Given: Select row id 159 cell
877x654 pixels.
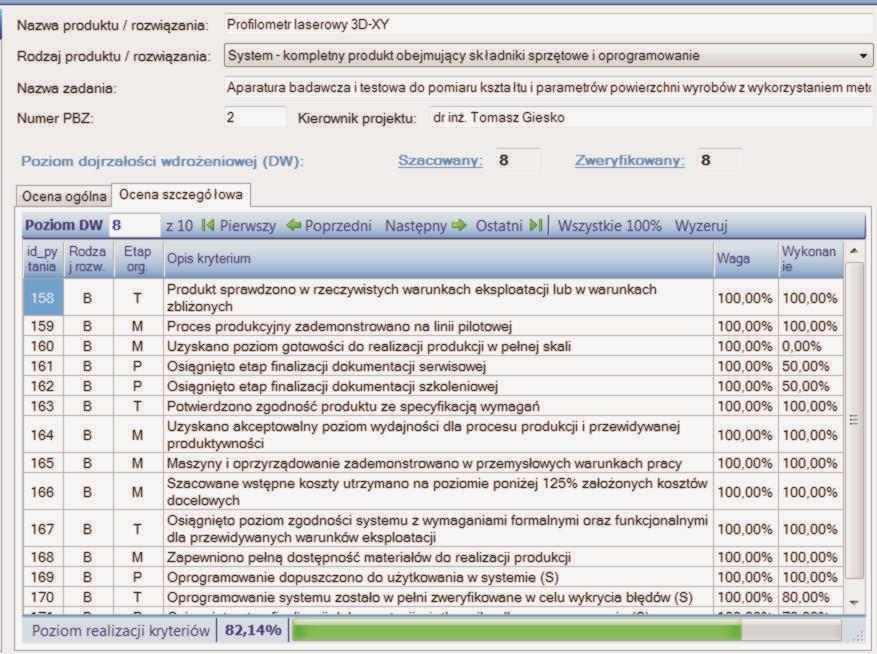Looking at the screenshot, I should 43,326.
